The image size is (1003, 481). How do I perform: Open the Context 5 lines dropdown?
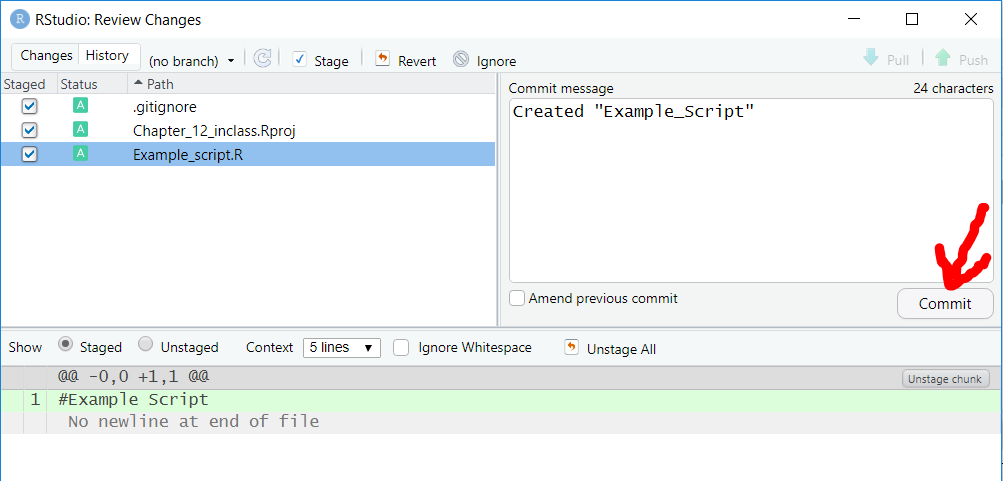tap(342, 348)
